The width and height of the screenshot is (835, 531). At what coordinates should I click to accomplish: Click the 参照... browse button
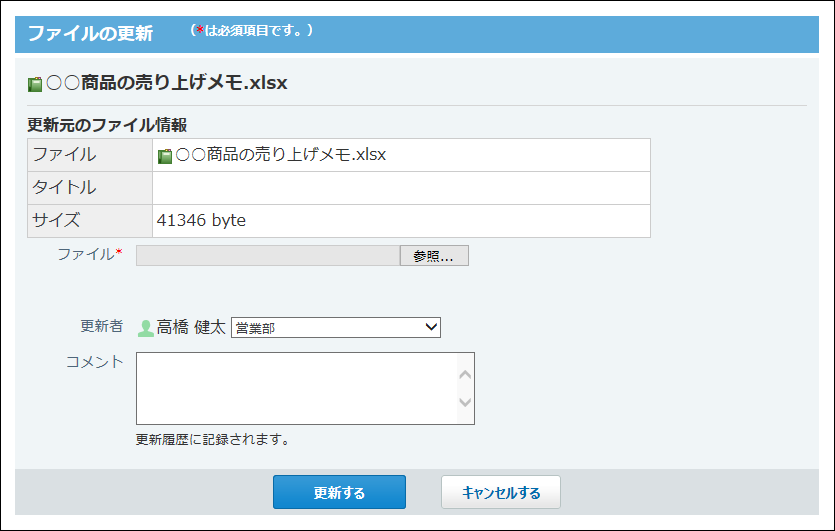[x=434, y=256]
